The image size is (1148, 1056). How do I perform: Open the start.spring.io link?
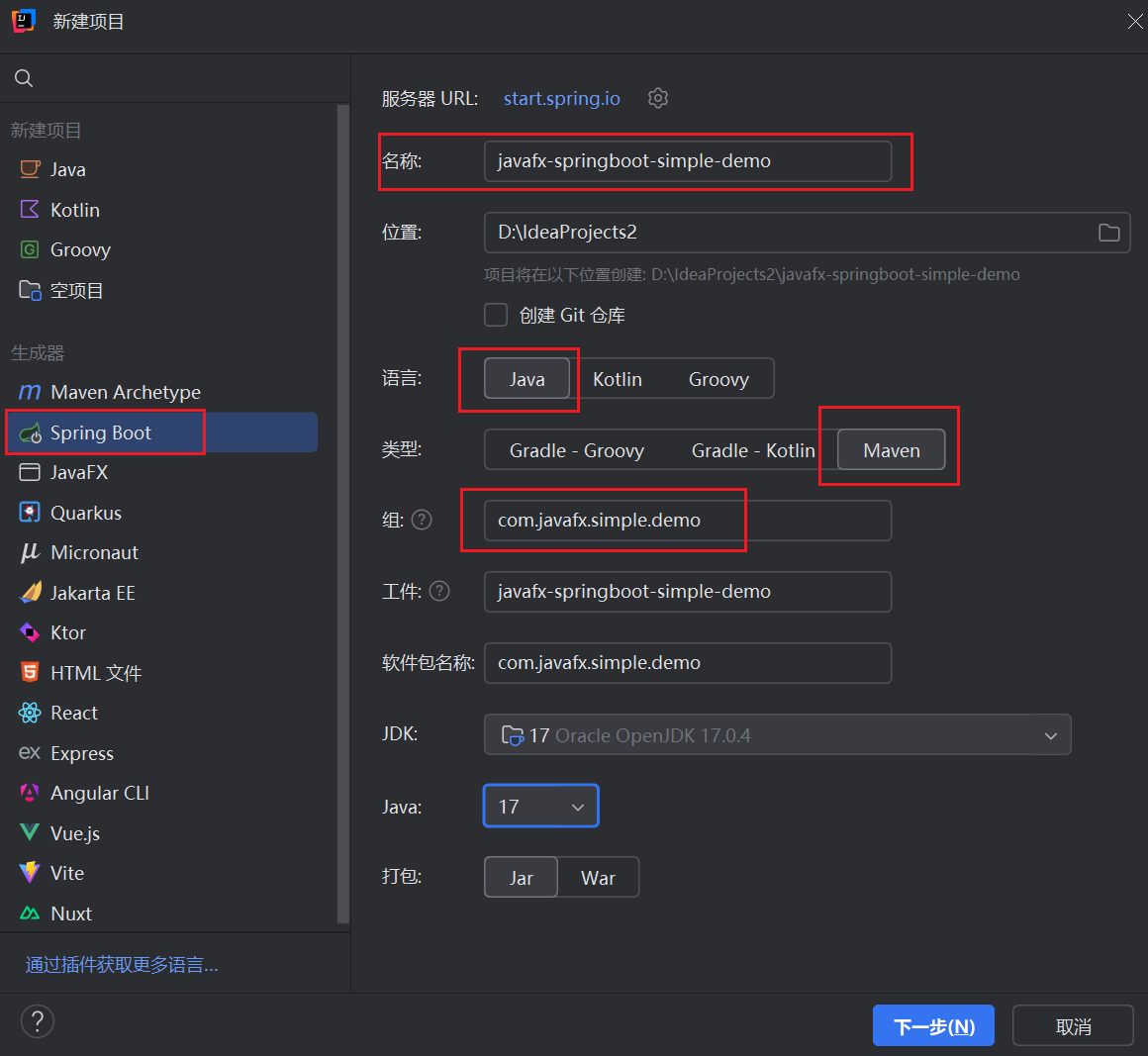[x=561, y=98]
